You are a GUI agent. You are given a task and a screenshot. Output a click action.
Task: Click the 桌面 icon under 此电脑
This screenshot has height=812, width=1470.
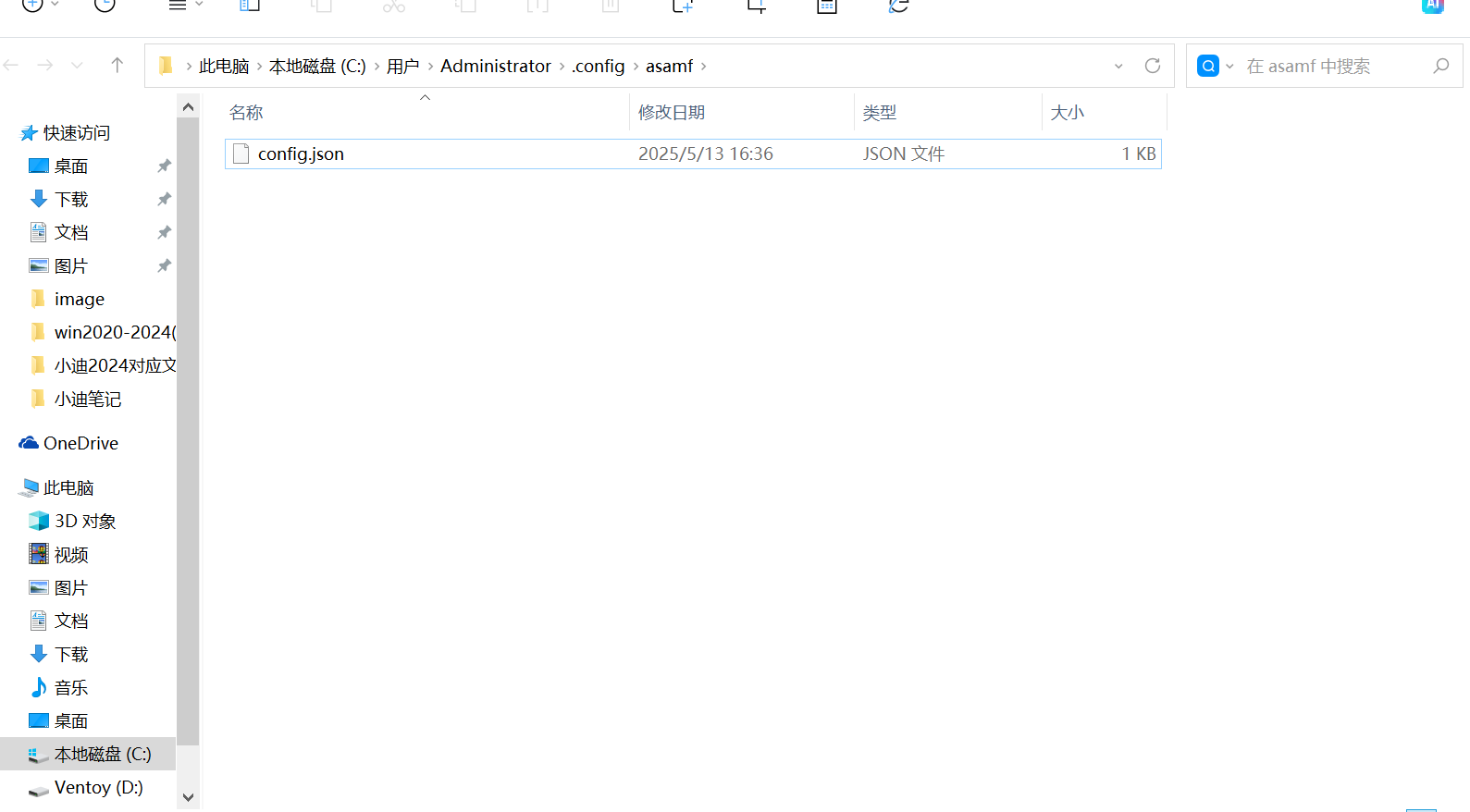tap(39, 720)
